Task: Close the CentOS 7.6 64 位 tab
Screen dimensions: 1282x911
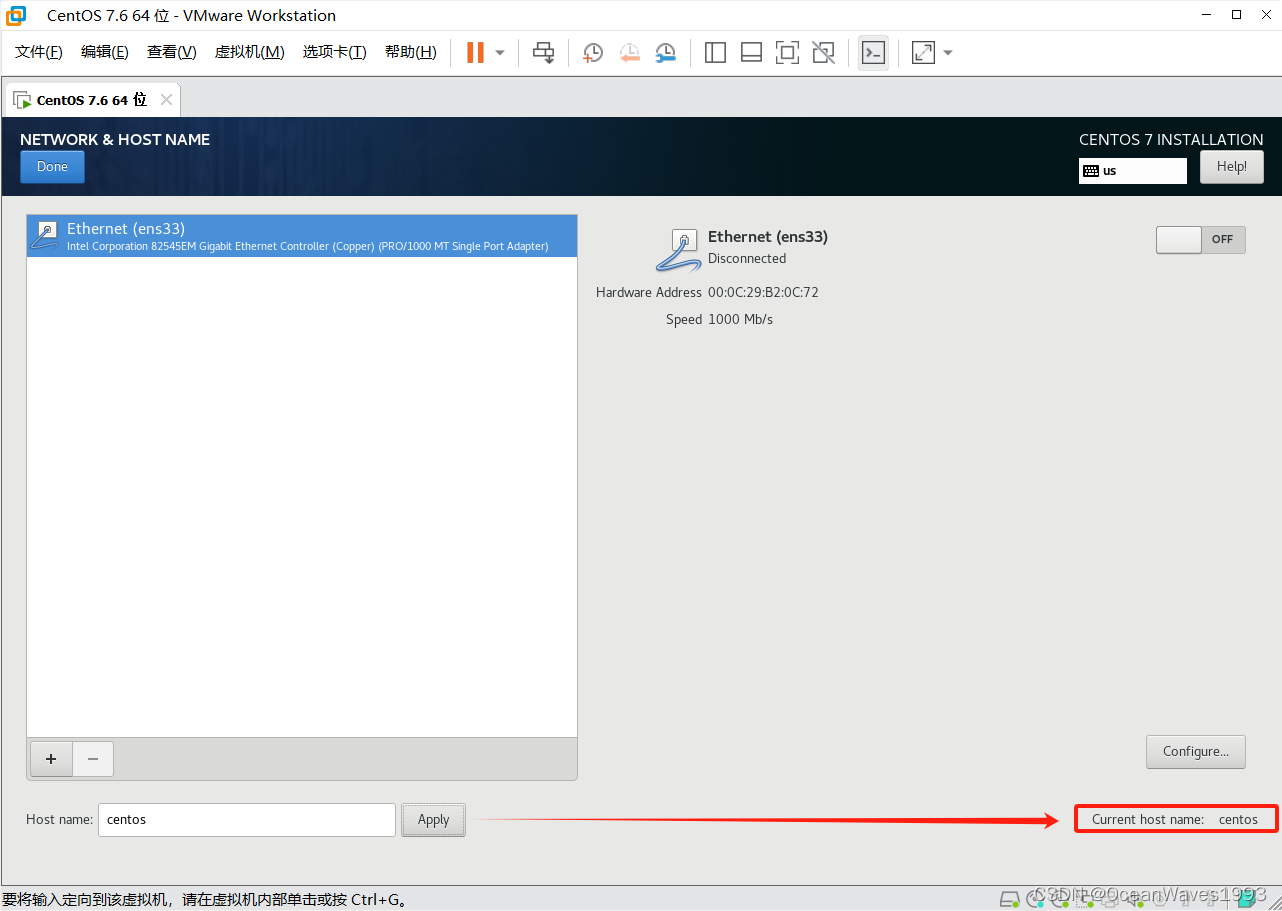Action: (166, 100)
